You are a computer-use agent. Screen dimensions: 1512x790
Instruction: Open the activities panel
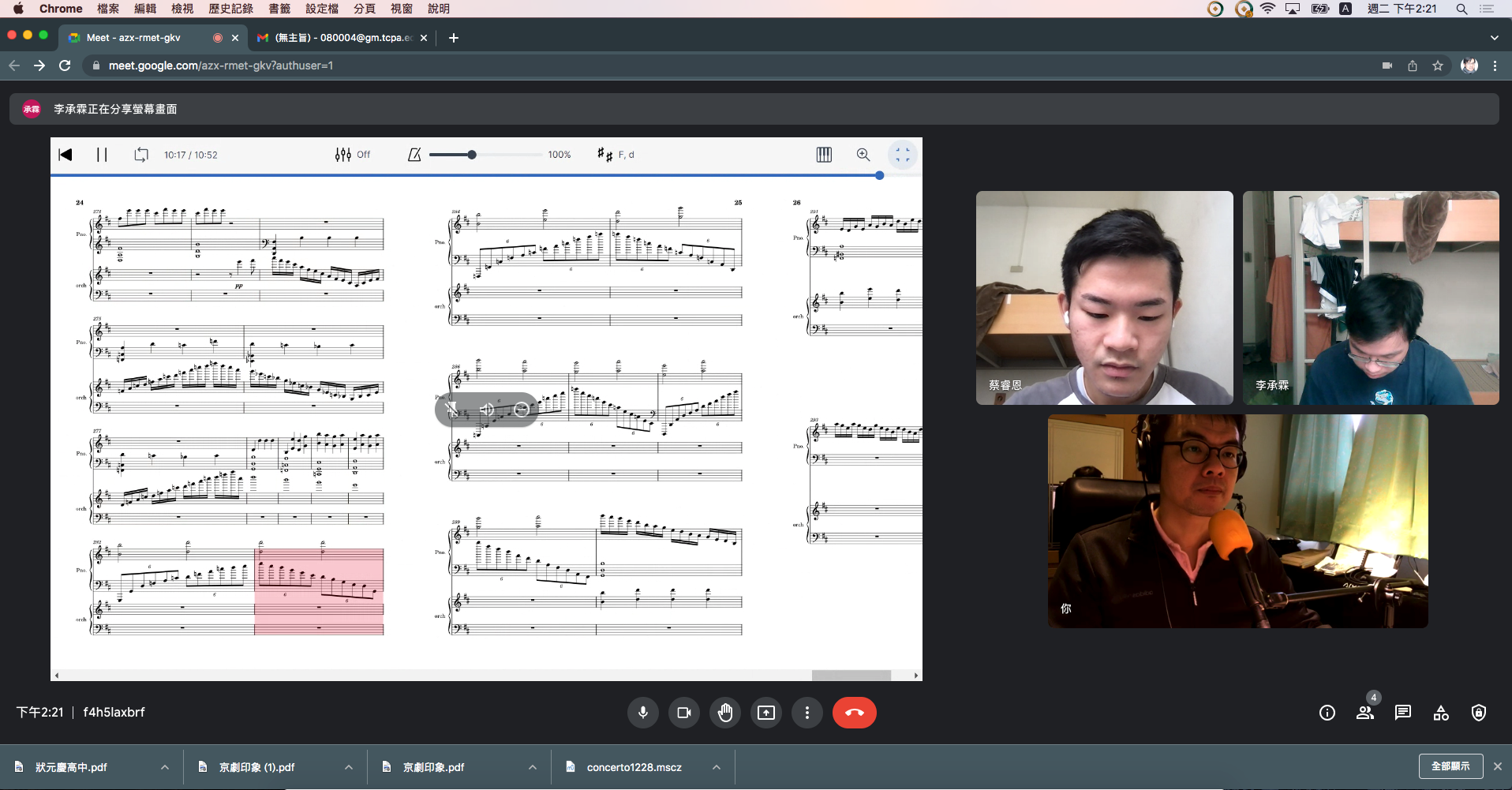pyautogui.click(x=1441, y=713)
